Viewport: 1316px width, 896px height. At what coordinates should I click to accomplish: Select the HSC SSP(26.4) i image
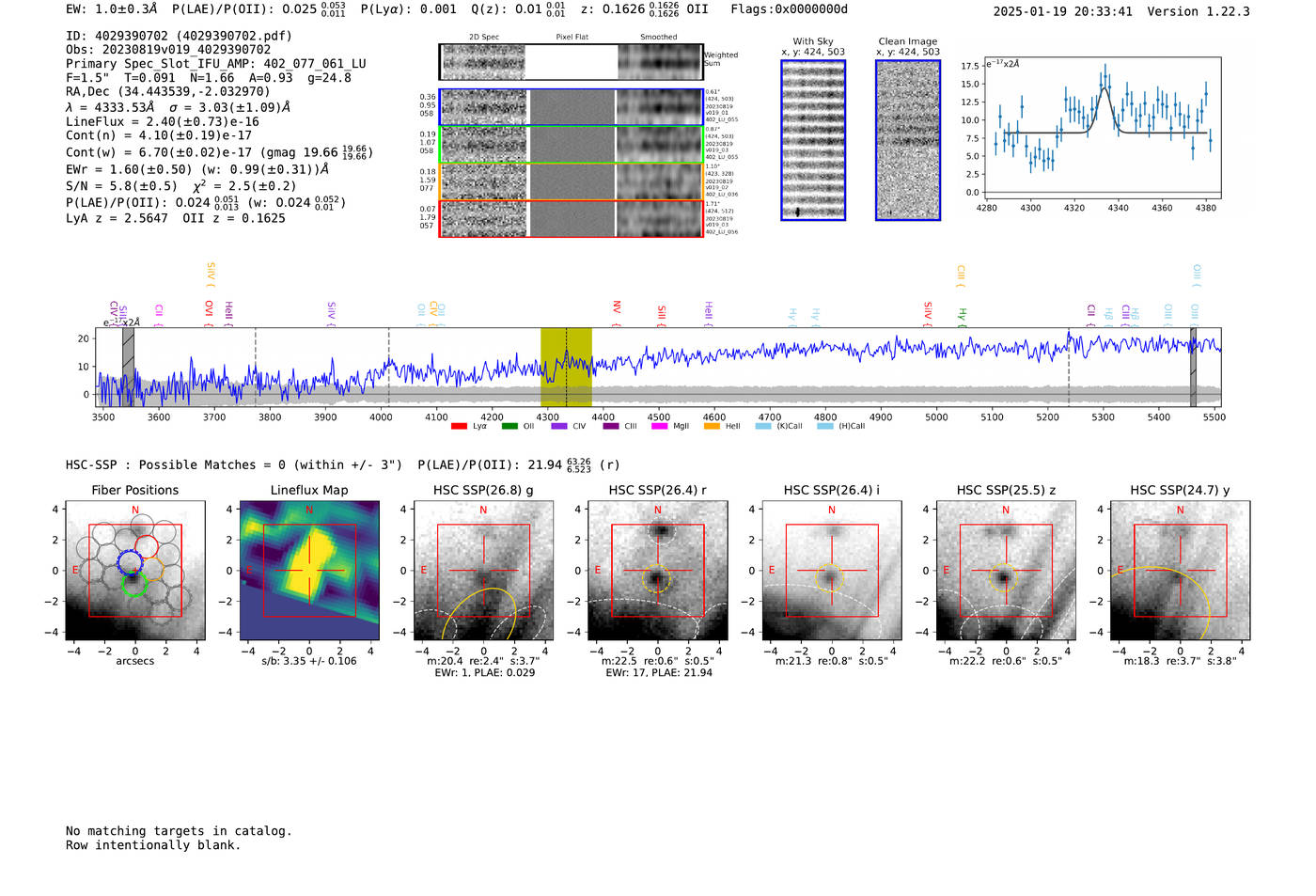click(x=832, y=571)
